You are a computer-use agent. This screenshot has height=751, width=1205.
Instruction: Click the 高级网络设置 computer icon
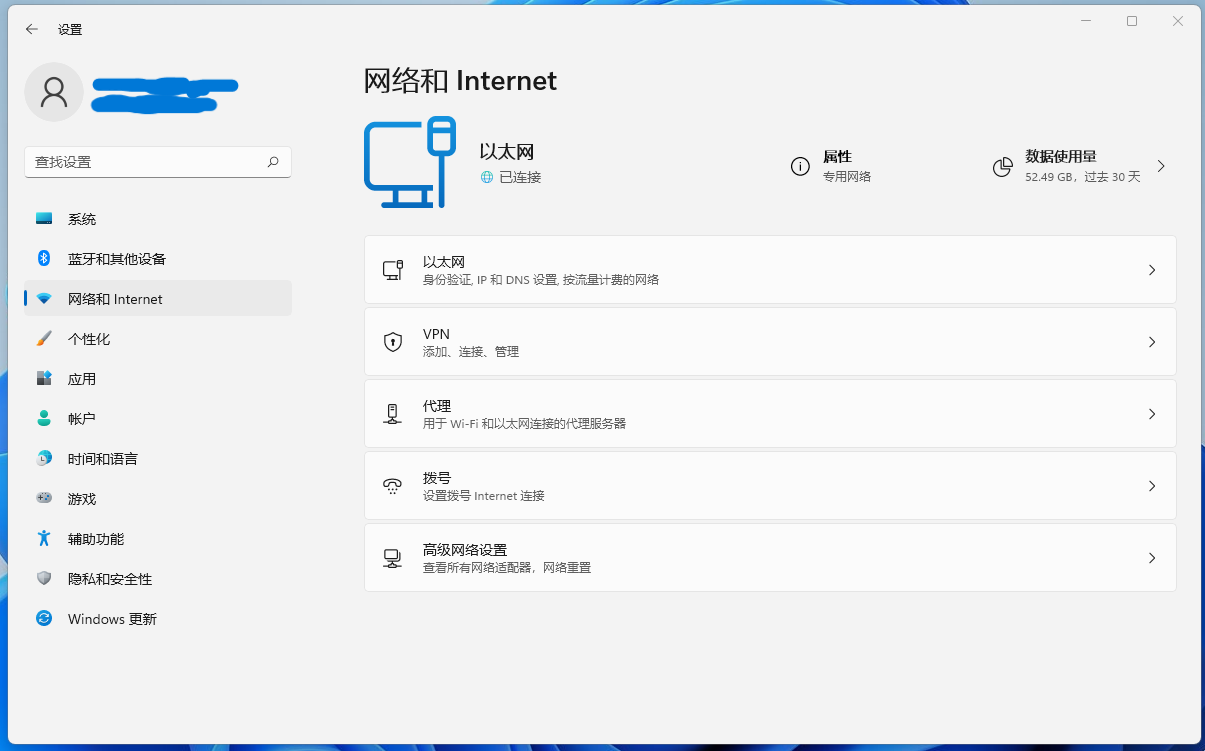click(x=393, y=558)
